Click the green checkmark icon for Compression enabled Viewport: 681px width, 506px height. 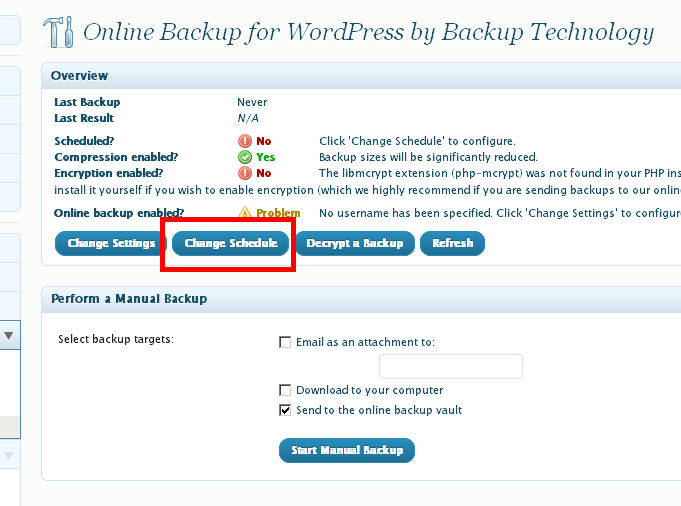pos(244,157)
